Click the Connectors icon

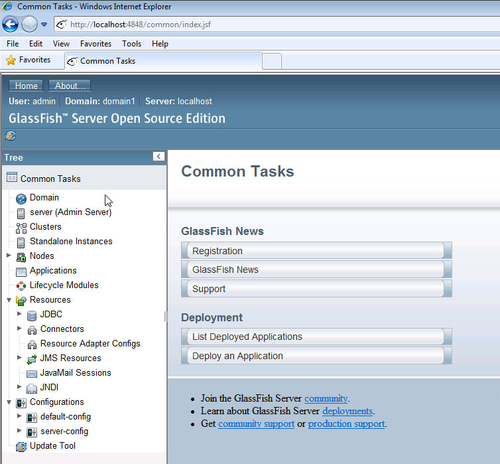click(x=32, y=330)
